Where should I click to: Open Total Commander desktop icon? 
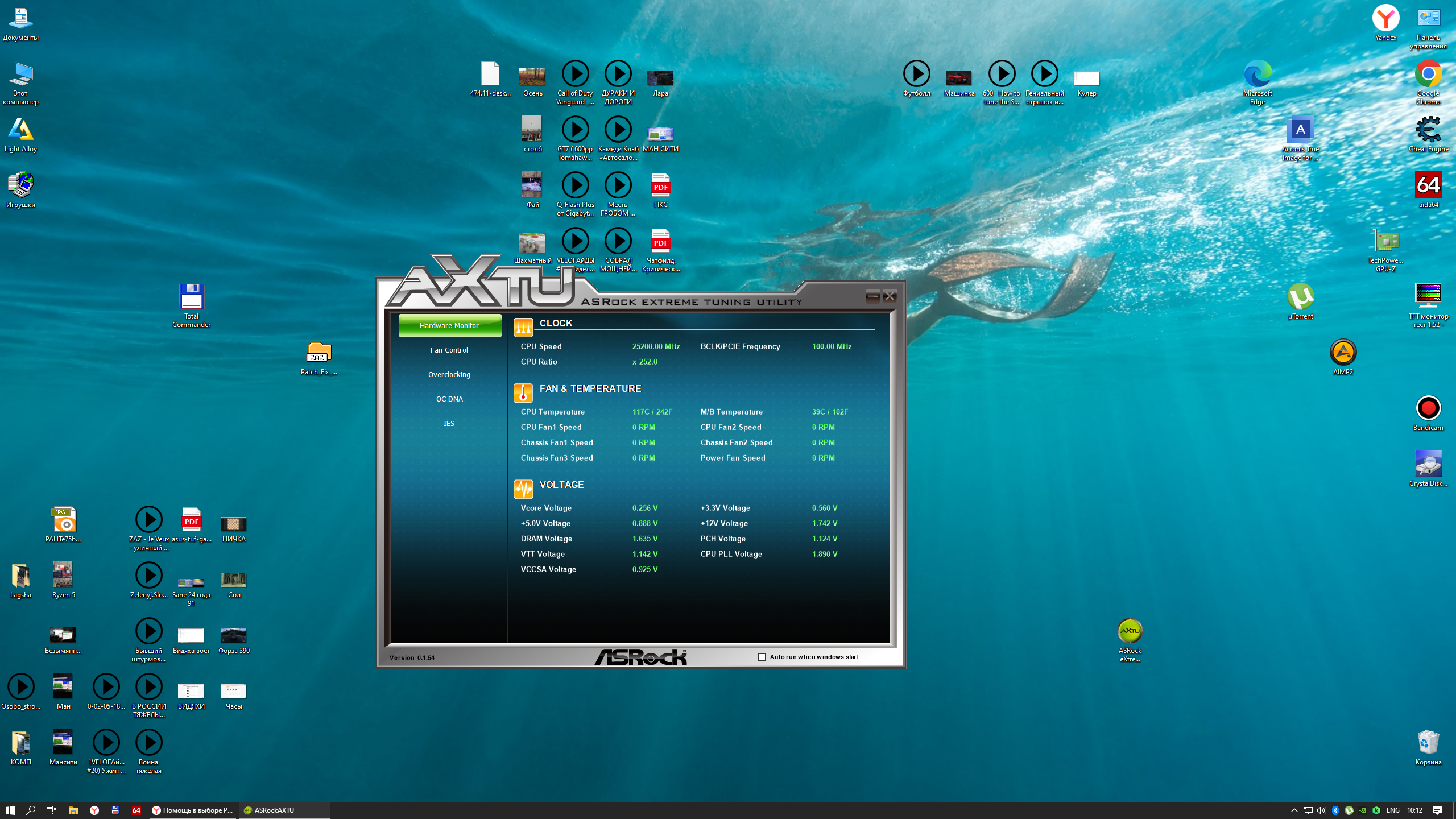[191, 297]
